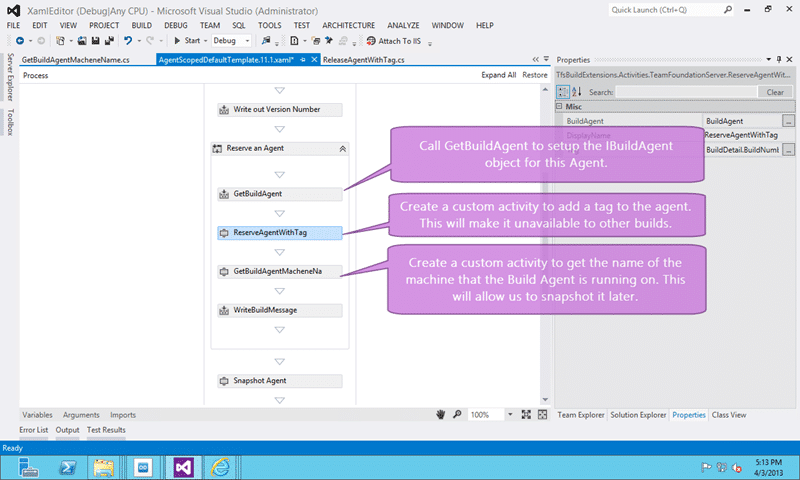This screenshot has width=800, height=480.
Task: Click Restore in the designer
Action: [535, 75]
